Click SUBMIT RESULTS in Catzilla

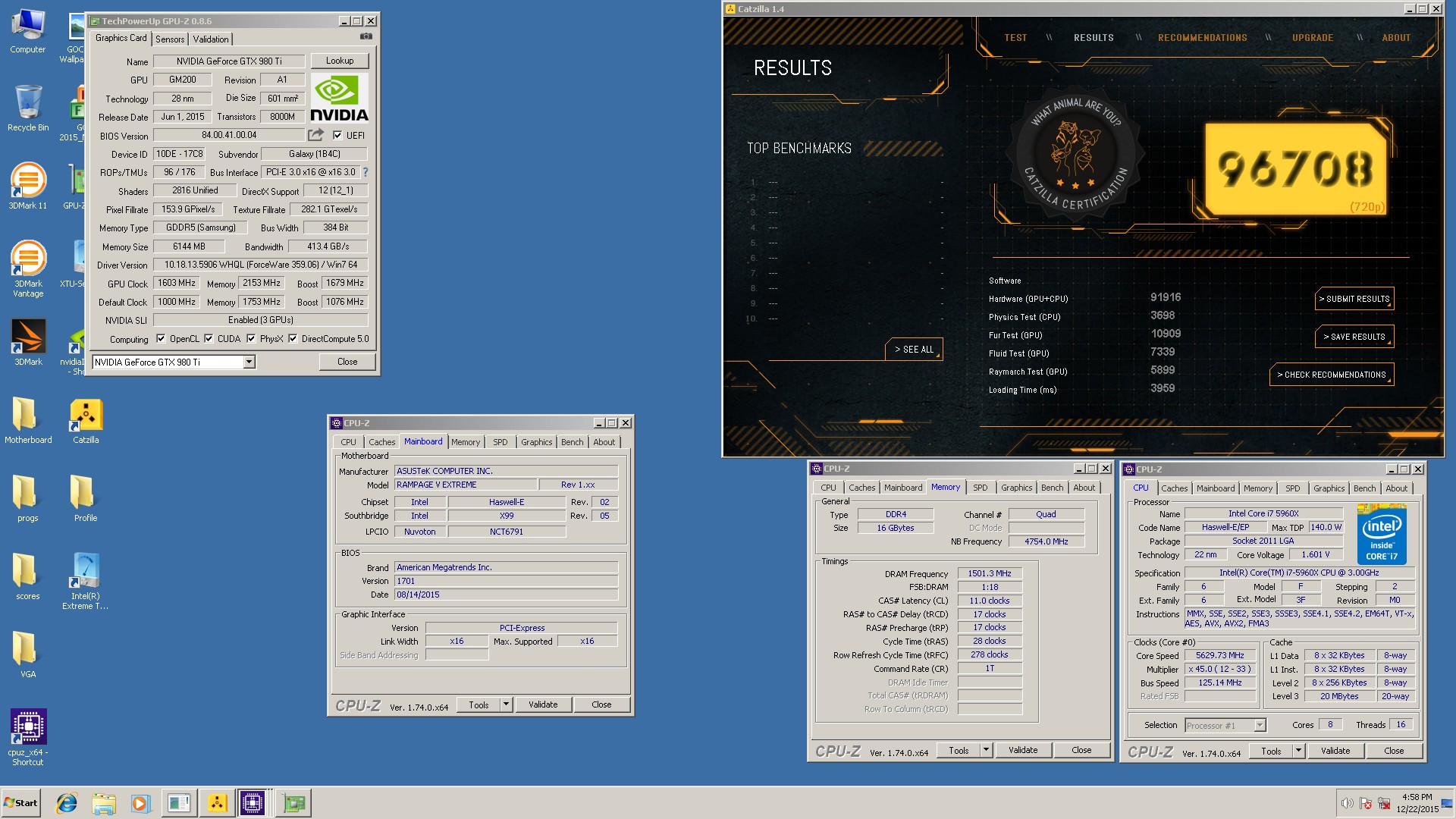pyautogui.click(x=1354, y=299)
